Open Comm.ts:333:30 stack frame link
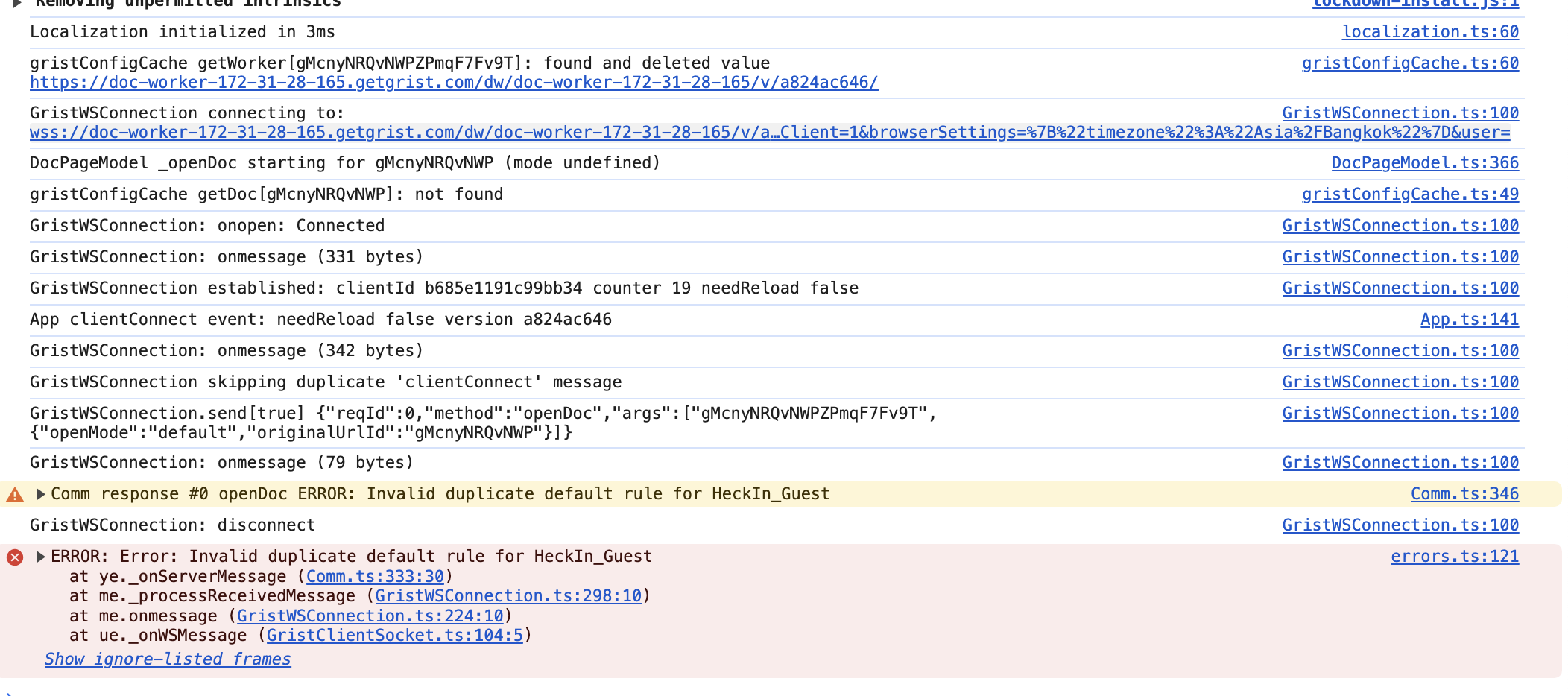This screenshot has width=1568, height=696. (375, 577)
